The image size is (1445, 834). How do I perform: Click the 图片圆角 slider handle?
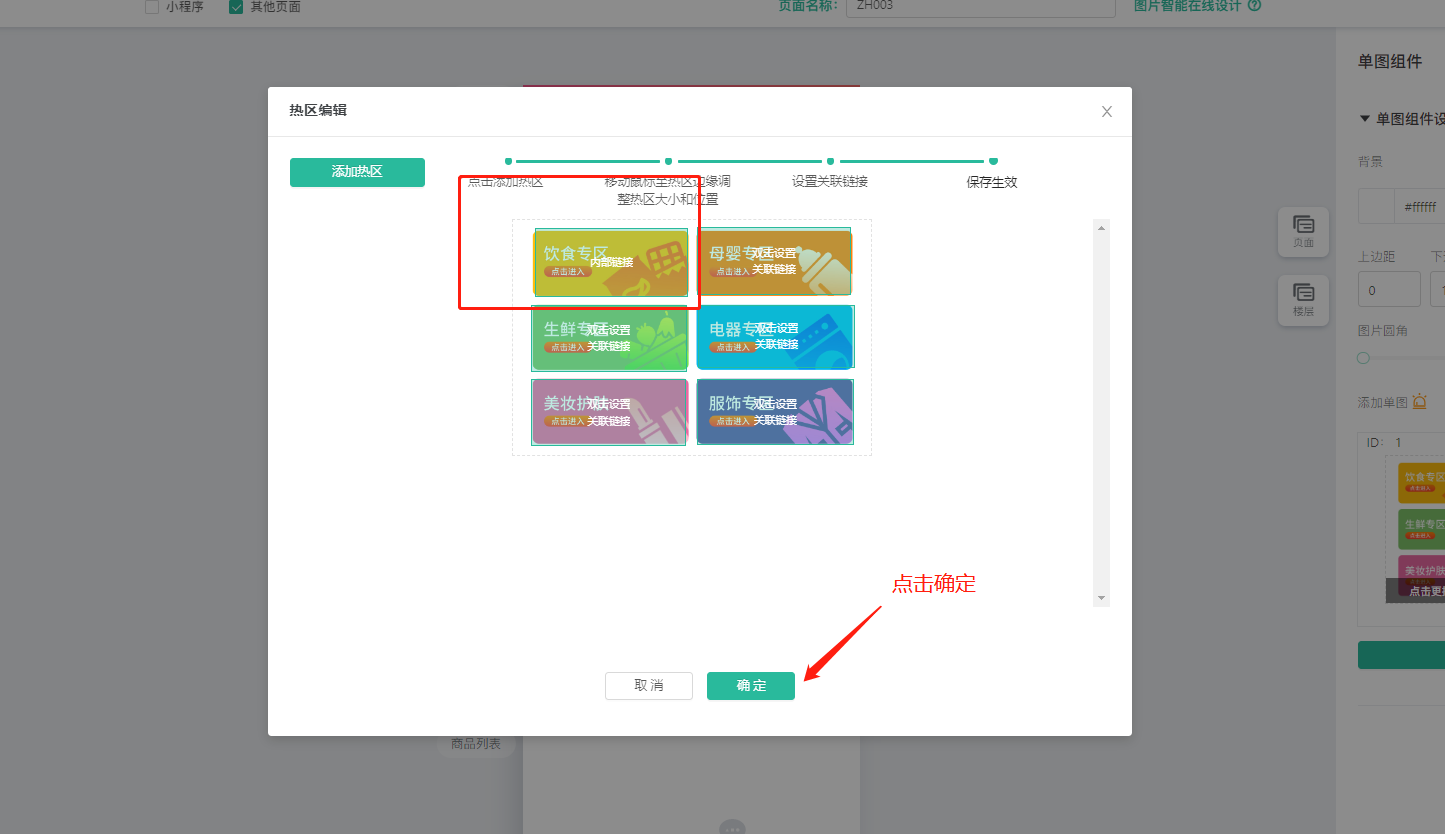click(1363, 358)
